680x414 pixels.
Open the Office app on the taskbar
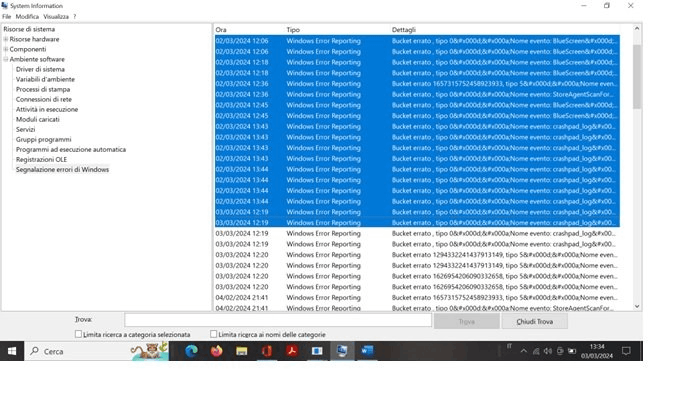coord(267,351)
